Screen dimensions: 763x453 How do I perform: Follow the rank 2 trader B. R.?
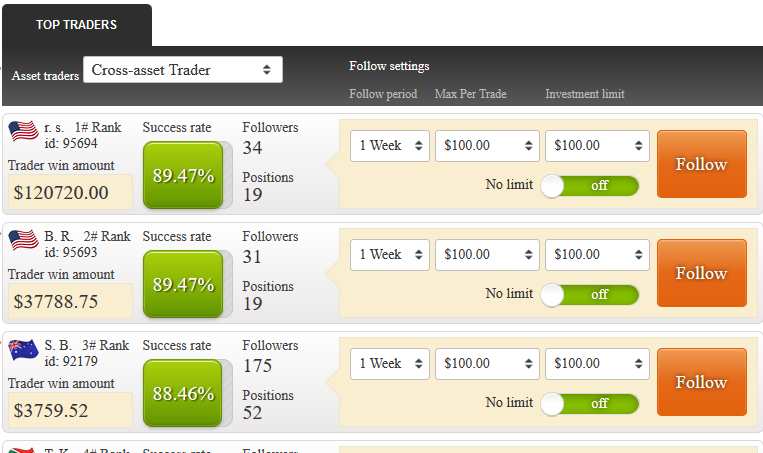702,273
